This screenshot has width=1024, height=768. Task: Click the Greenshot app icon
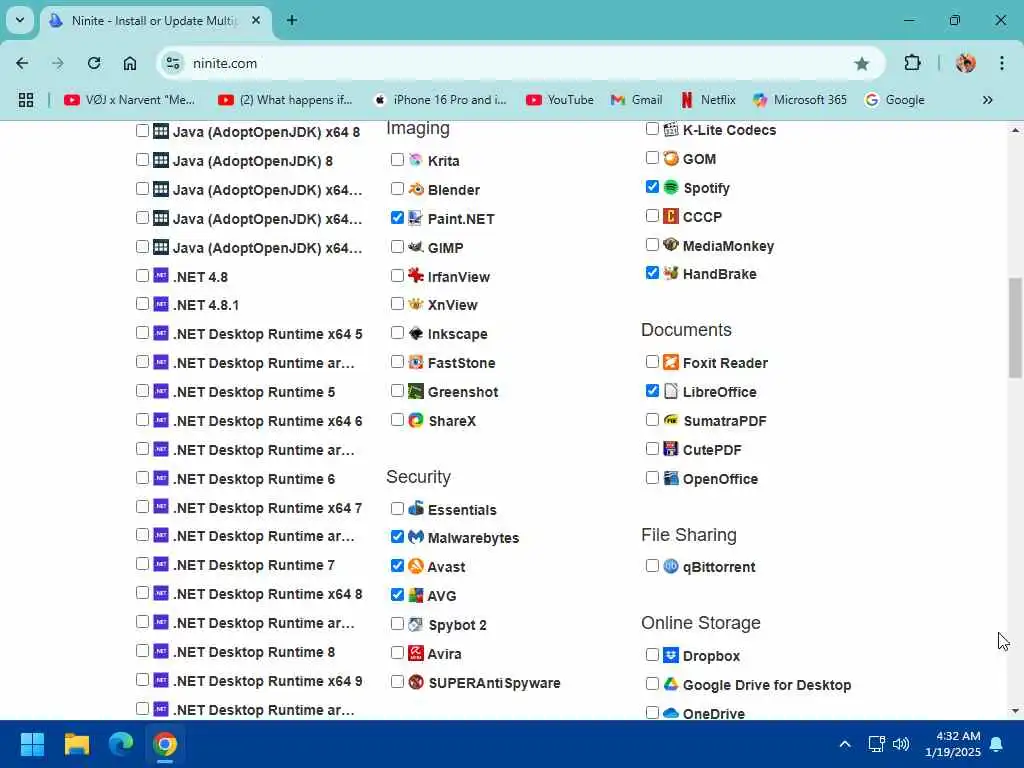point(415,391)
